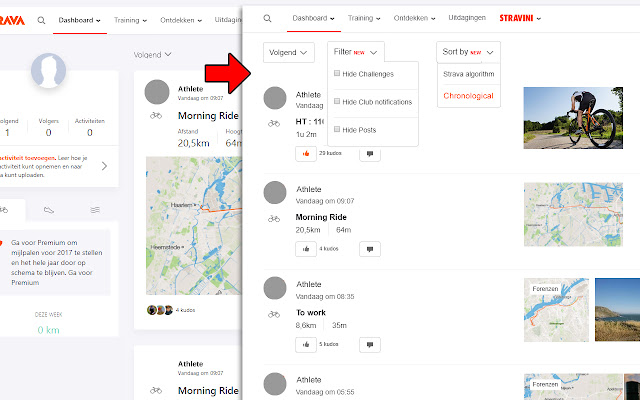Open Filter dropdown in Stravini panel
Image resolution: width=640 pixels, height=400 pixels.
coord(356,52)
